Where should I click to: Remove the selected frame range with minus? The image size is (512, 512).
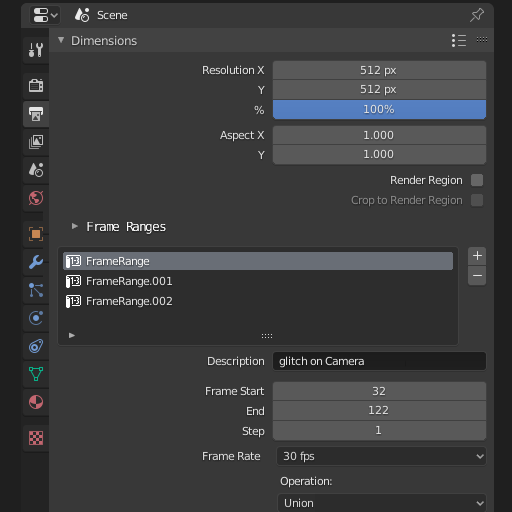pos(477,276)
